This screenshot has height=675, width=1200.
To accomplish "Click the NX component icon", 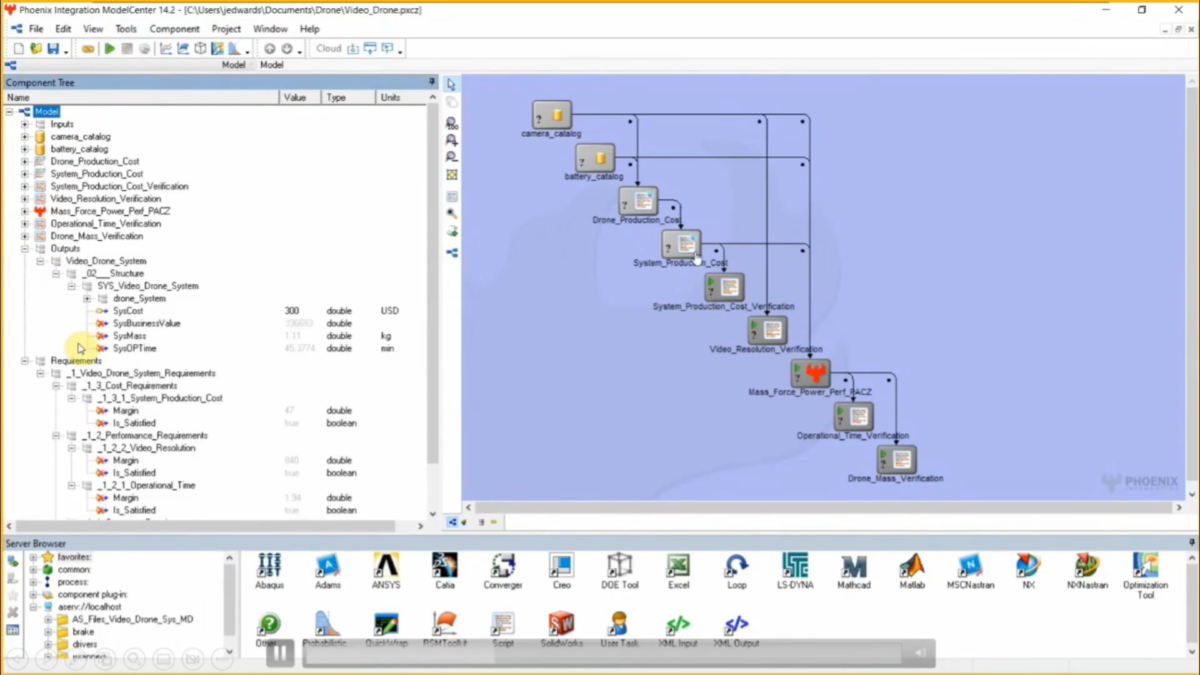I will pyautogui.click(x=1028, y=572).
